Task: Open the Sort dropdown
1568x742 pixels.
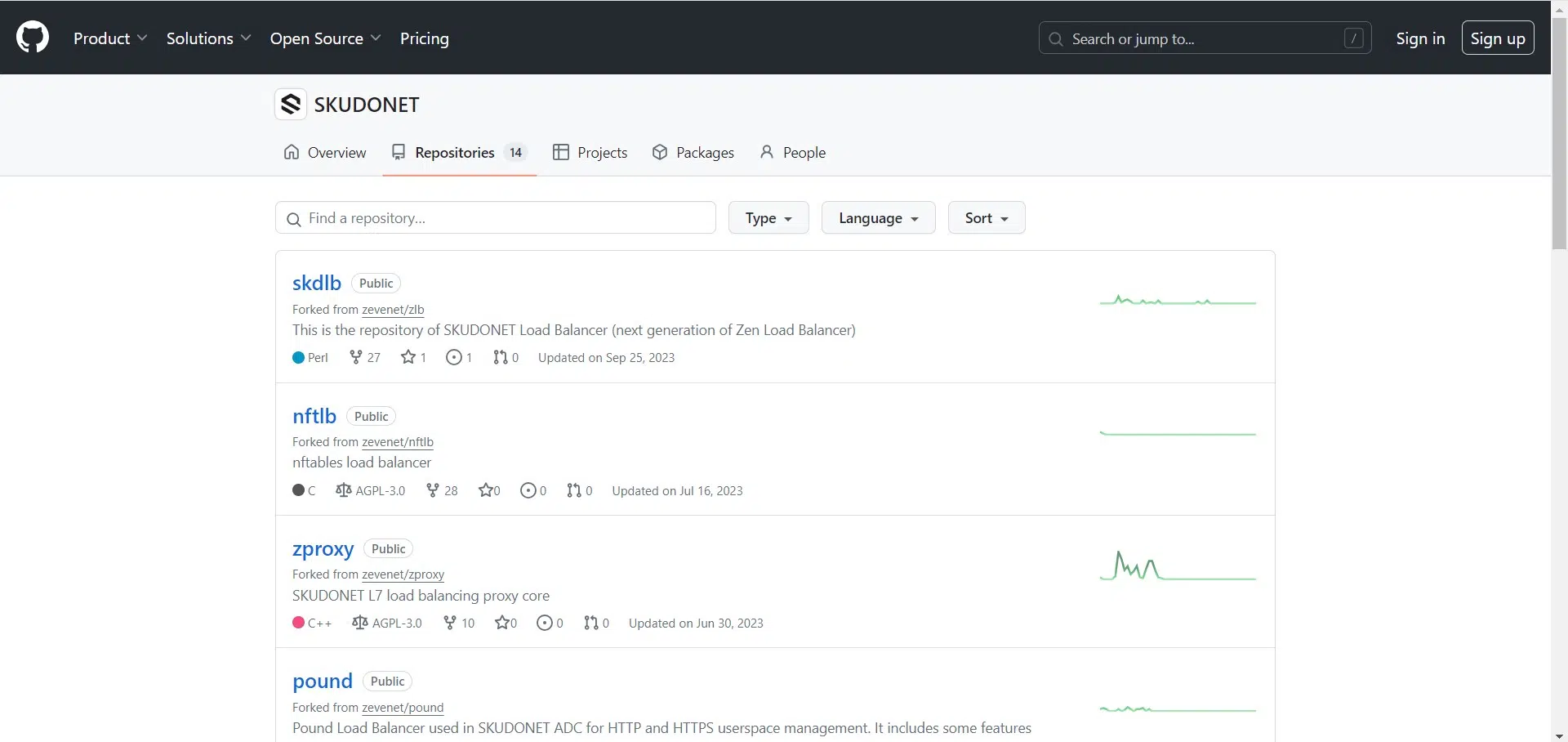Action: (x=986, y=218)
